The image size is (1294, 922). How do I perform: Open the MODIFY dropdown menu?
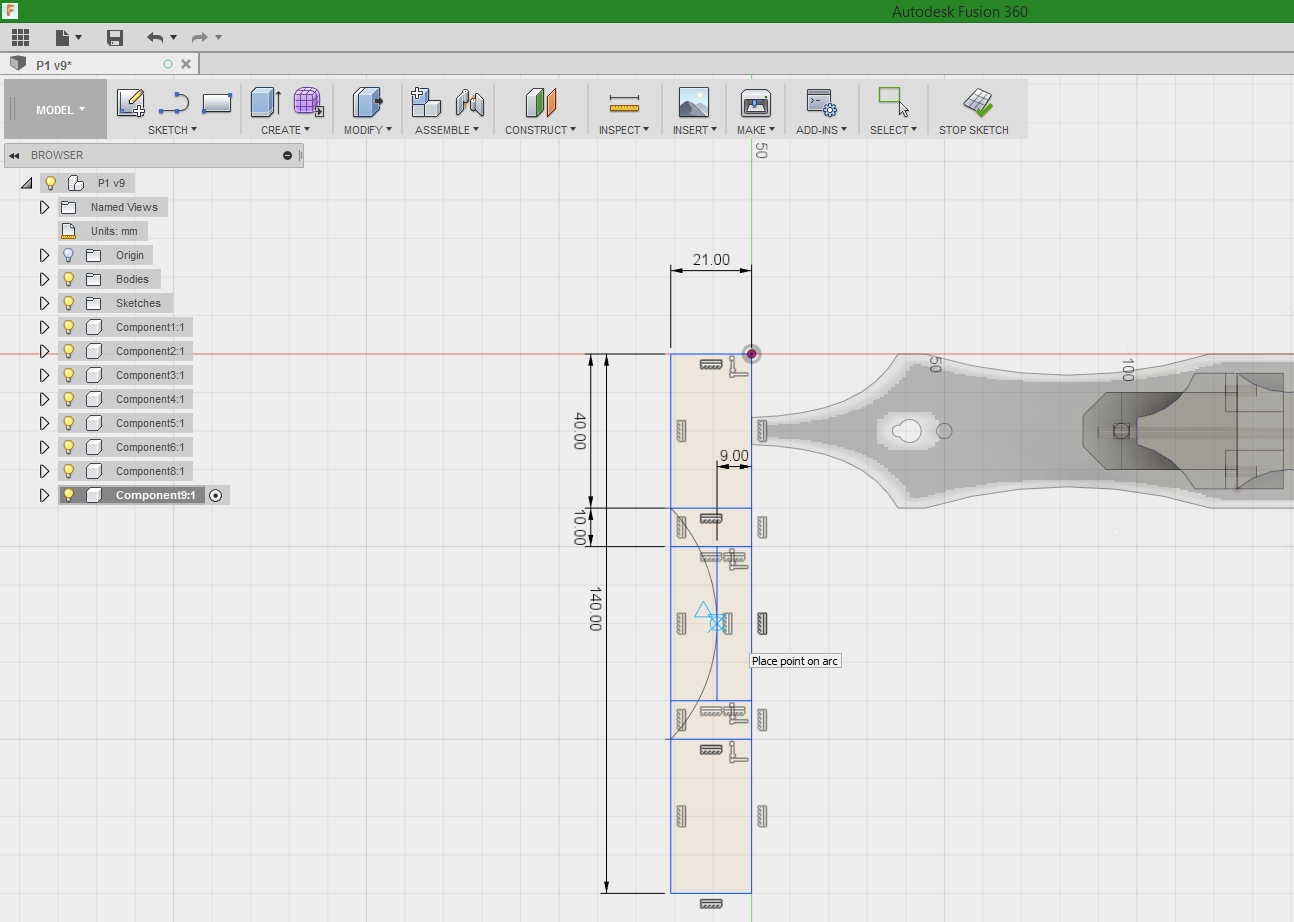(367, 130)
